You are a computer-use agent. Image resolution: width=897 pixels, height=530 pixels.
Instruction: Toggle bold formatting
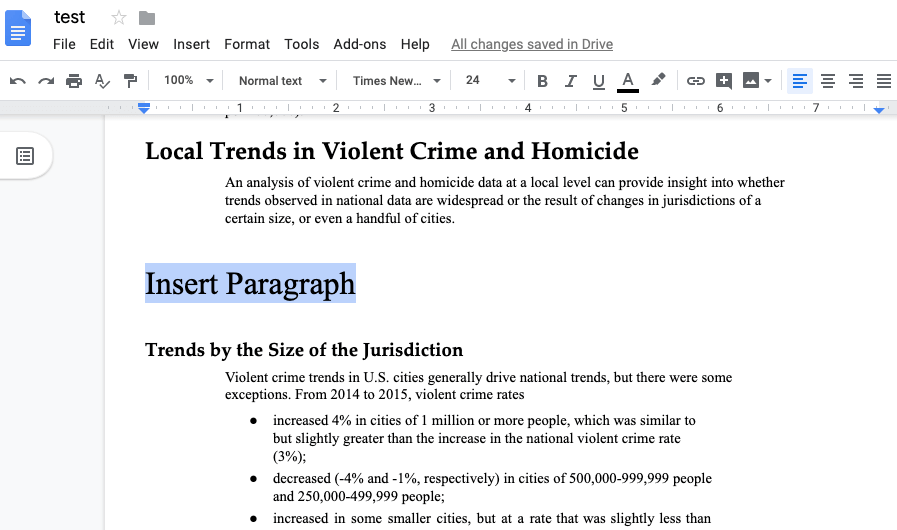point(542,81)
